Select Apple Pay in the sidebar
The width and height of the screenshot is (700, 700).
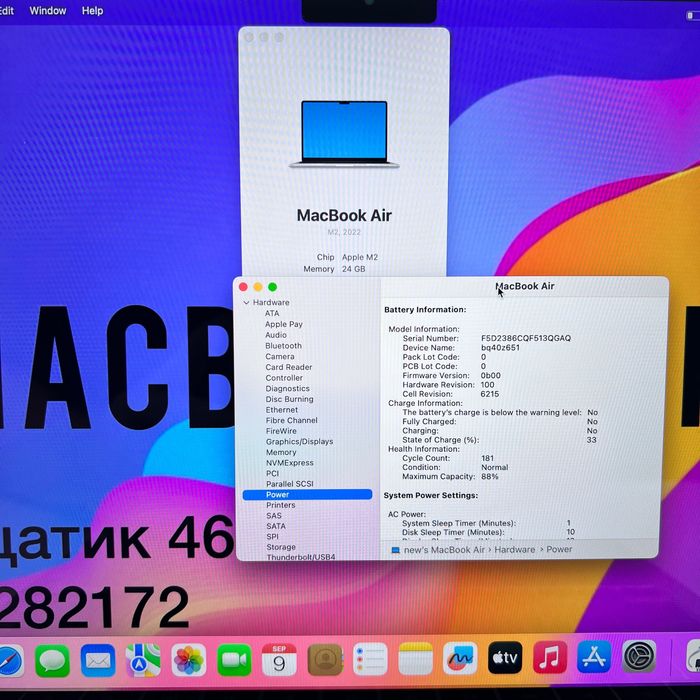pyautogui.click(x=284, y=324)
